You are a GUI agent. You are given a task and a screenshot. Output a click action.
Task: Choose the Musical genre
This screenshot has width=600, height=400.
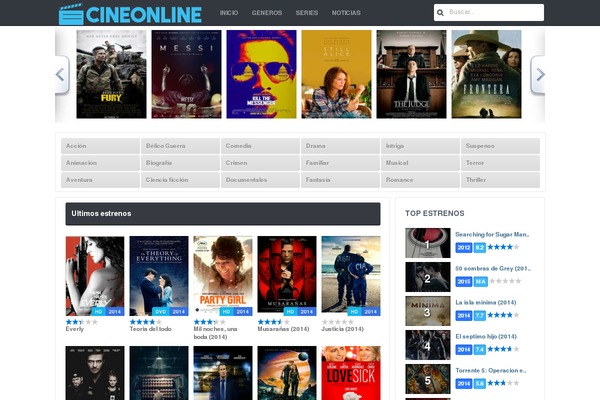point(420,163)
